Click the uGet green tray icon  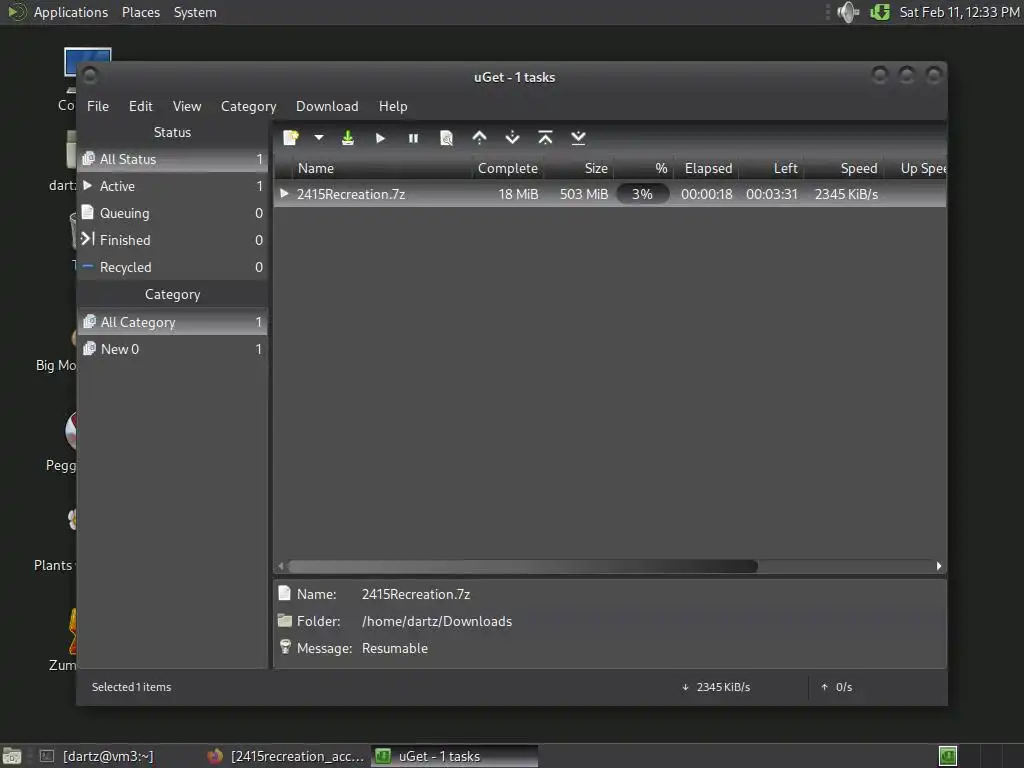coord(880,12)
